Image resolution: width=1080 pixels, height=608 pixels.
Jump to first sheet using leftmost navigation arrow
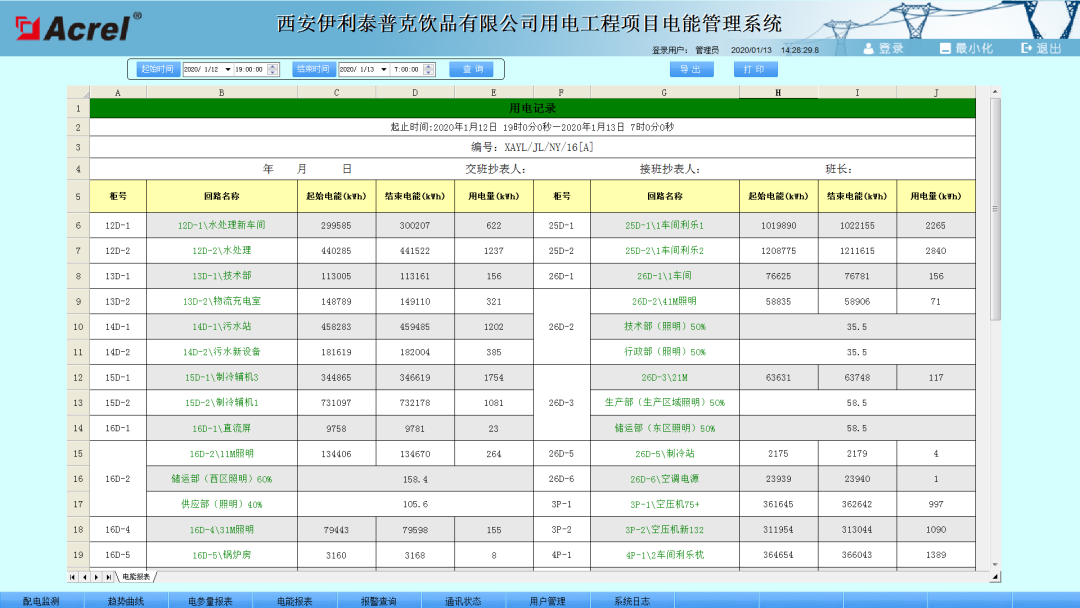coord(71,577)
